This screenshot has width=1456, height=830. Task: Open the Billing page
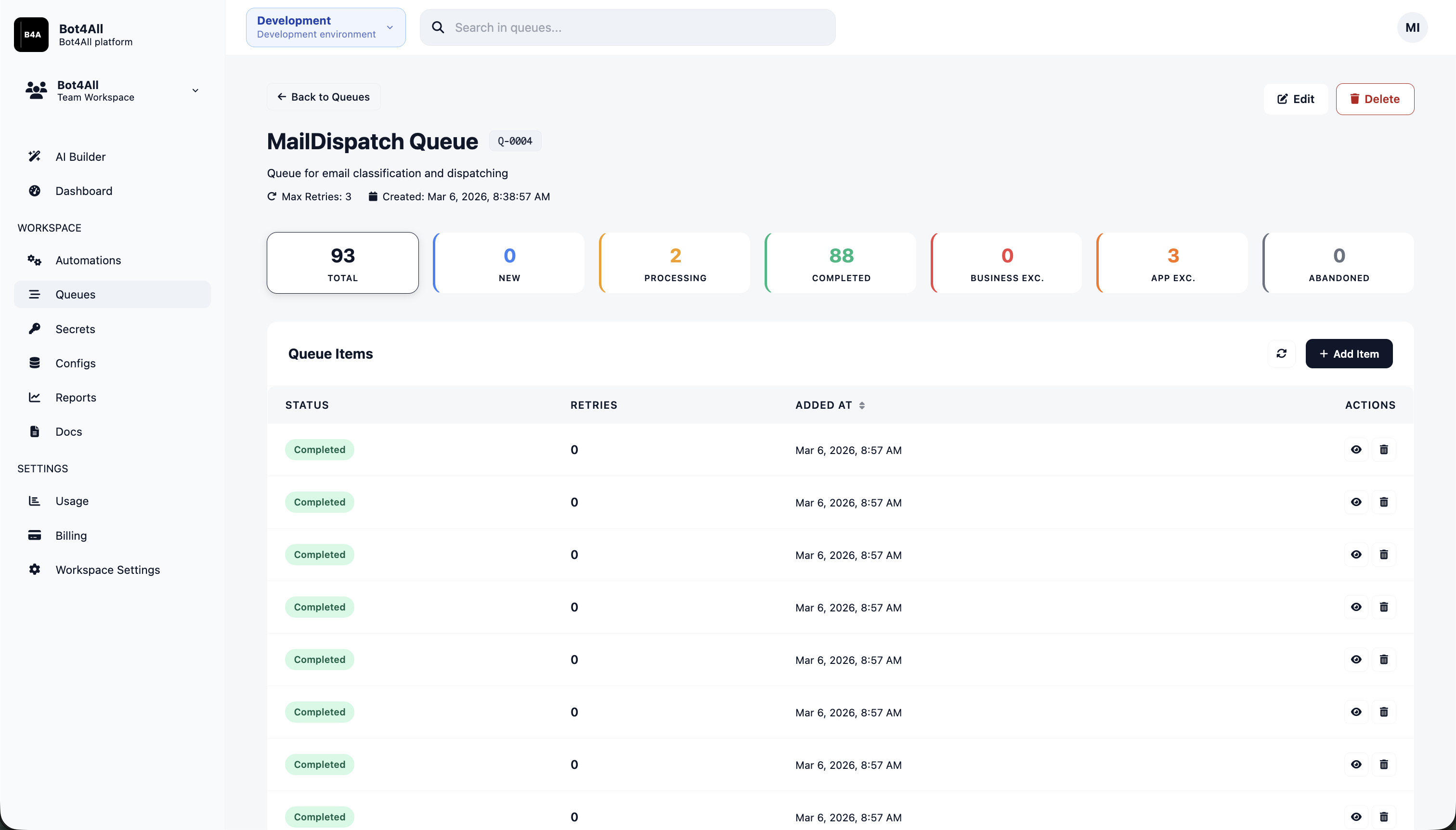pos(112,535)
